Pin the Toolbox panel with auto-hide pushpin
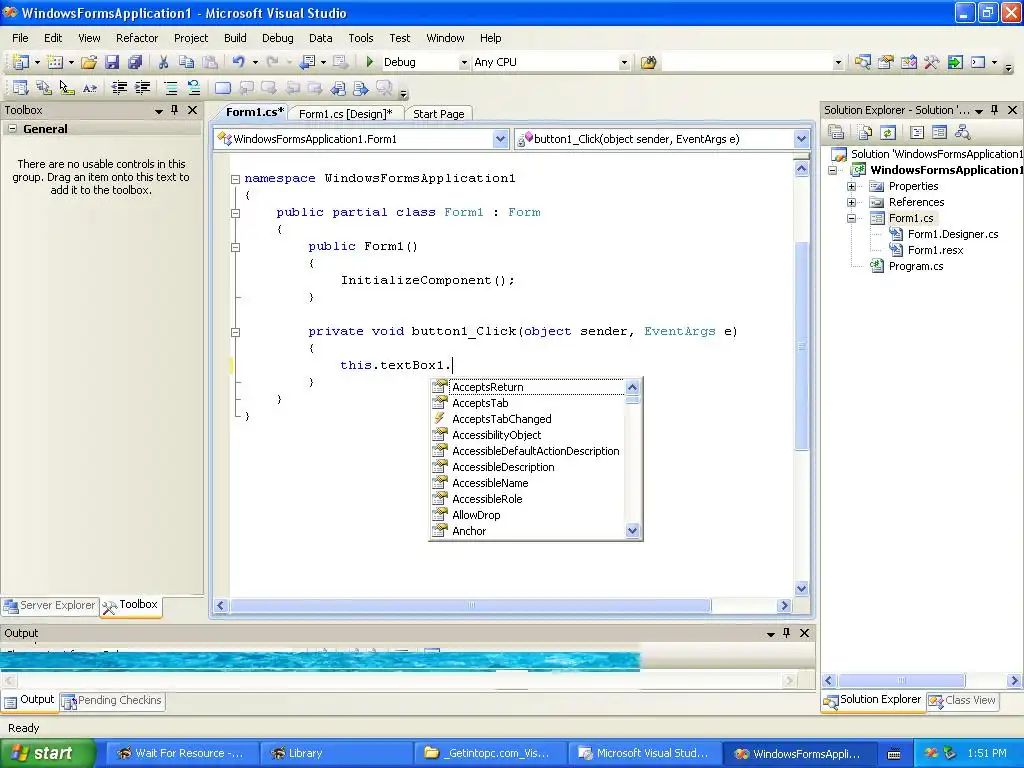 (174, 110)
